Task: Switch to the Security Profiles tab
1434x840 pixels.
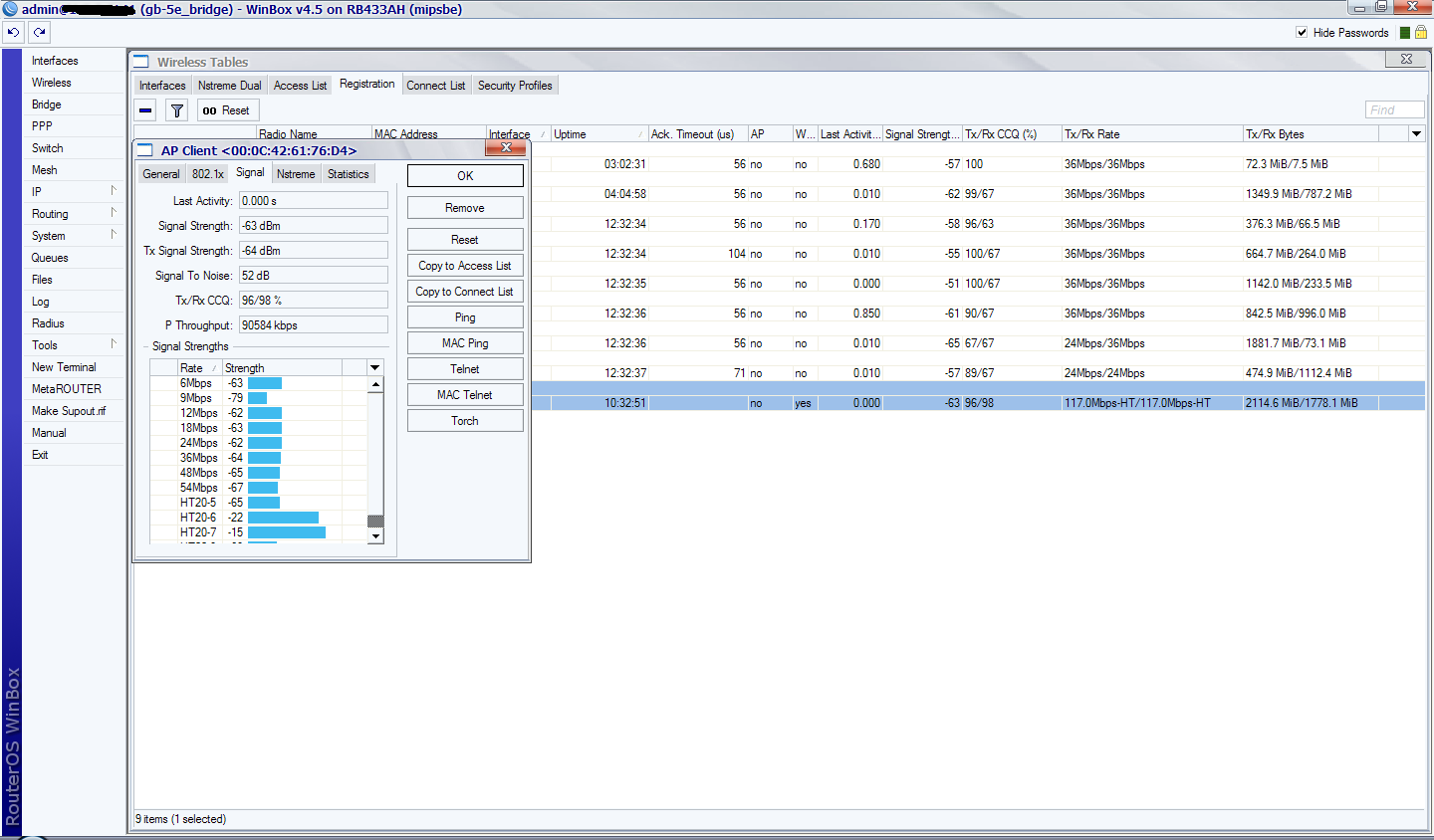Action: pos(515,86)
